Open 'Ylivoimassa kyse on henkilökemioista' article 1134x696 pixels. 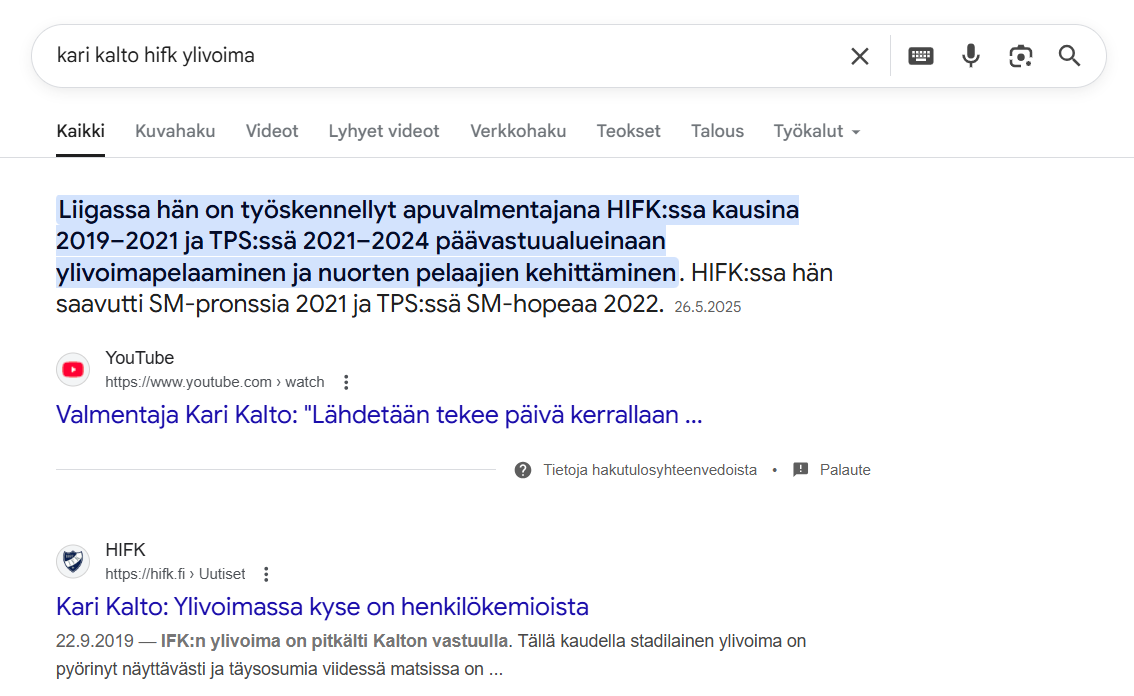(322, 607)
